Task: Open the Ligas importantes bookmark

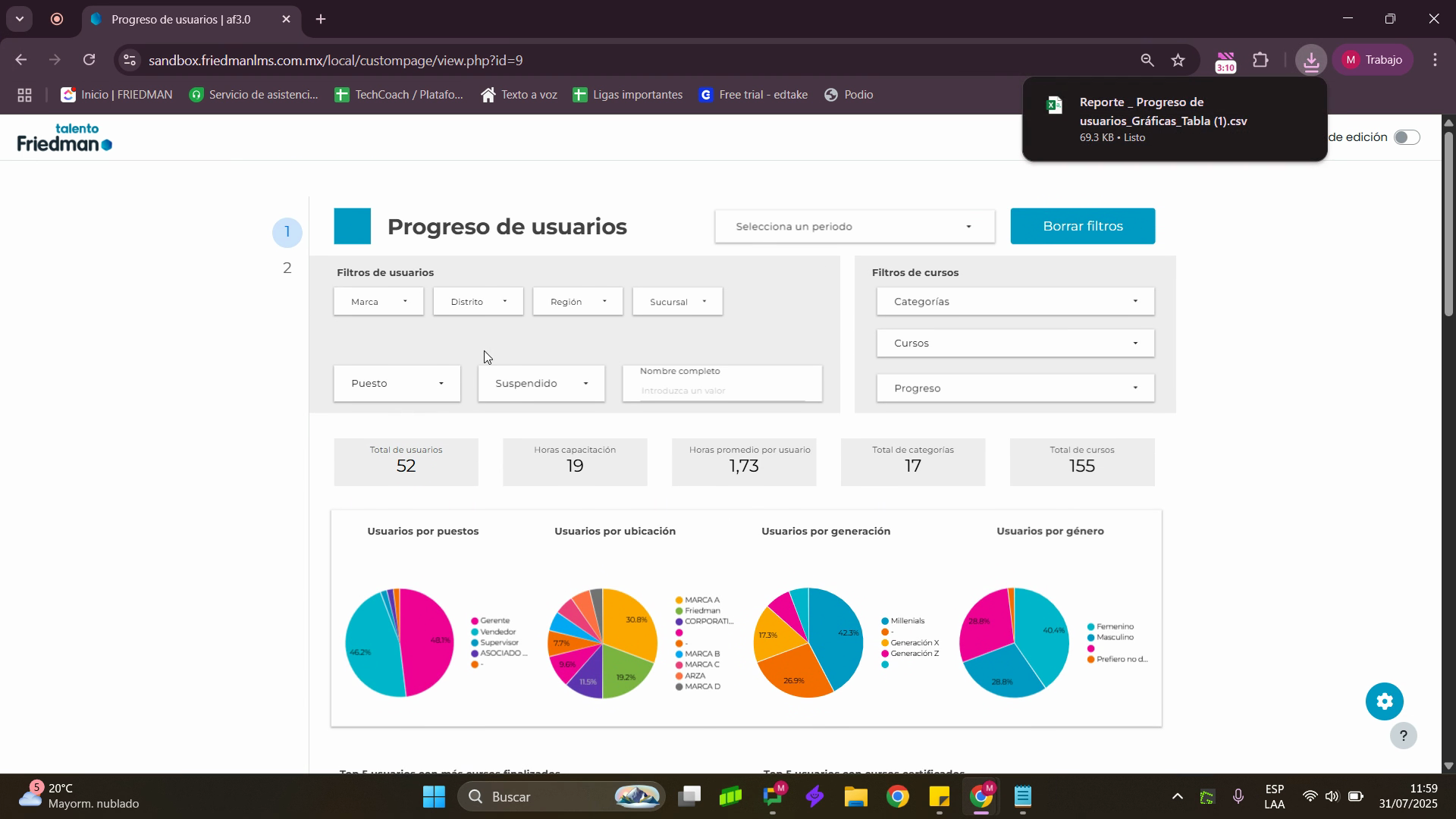Action: coord(628,95)
